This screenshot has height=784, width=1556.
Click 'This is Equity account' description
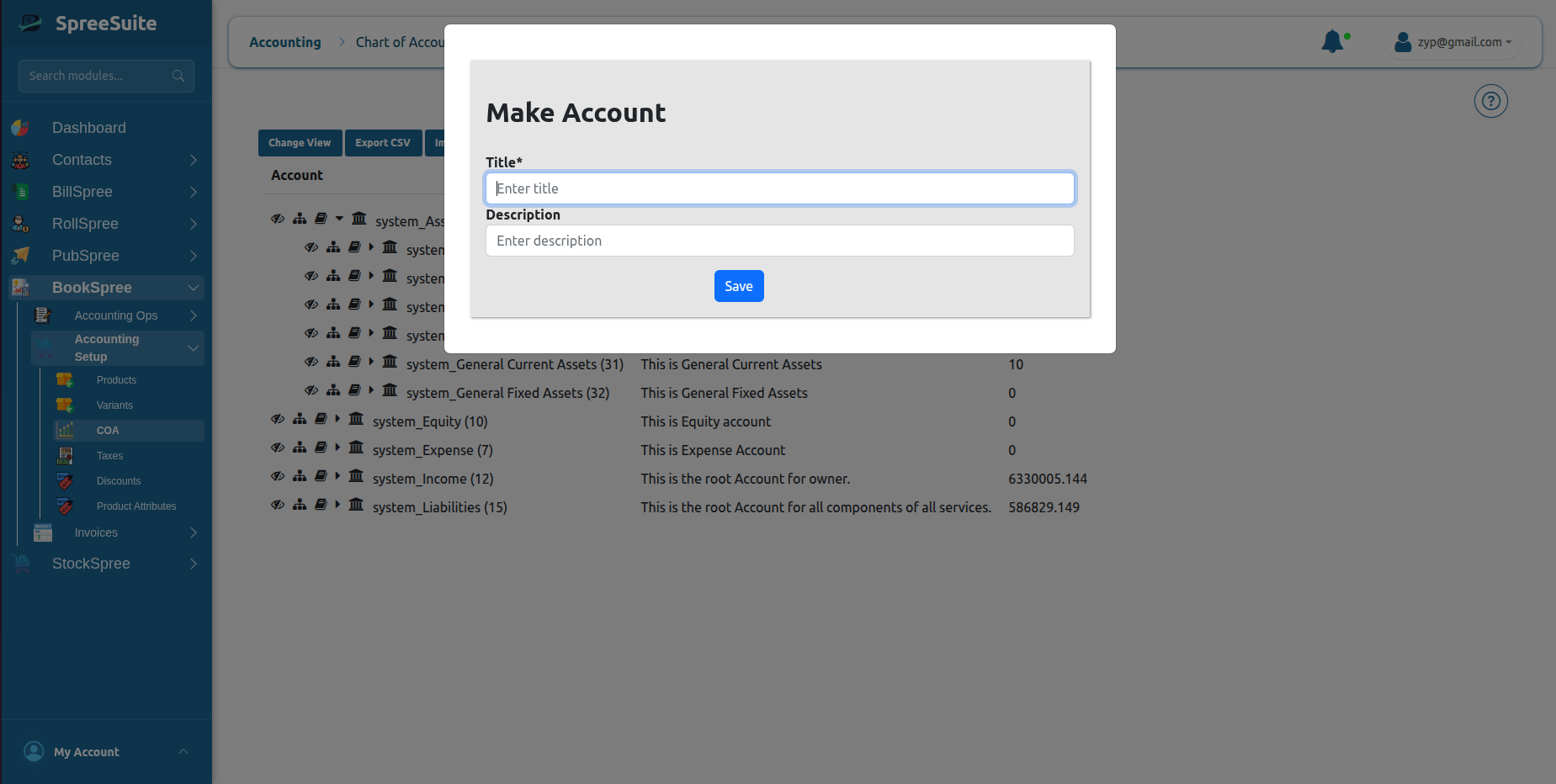point(705,421)
